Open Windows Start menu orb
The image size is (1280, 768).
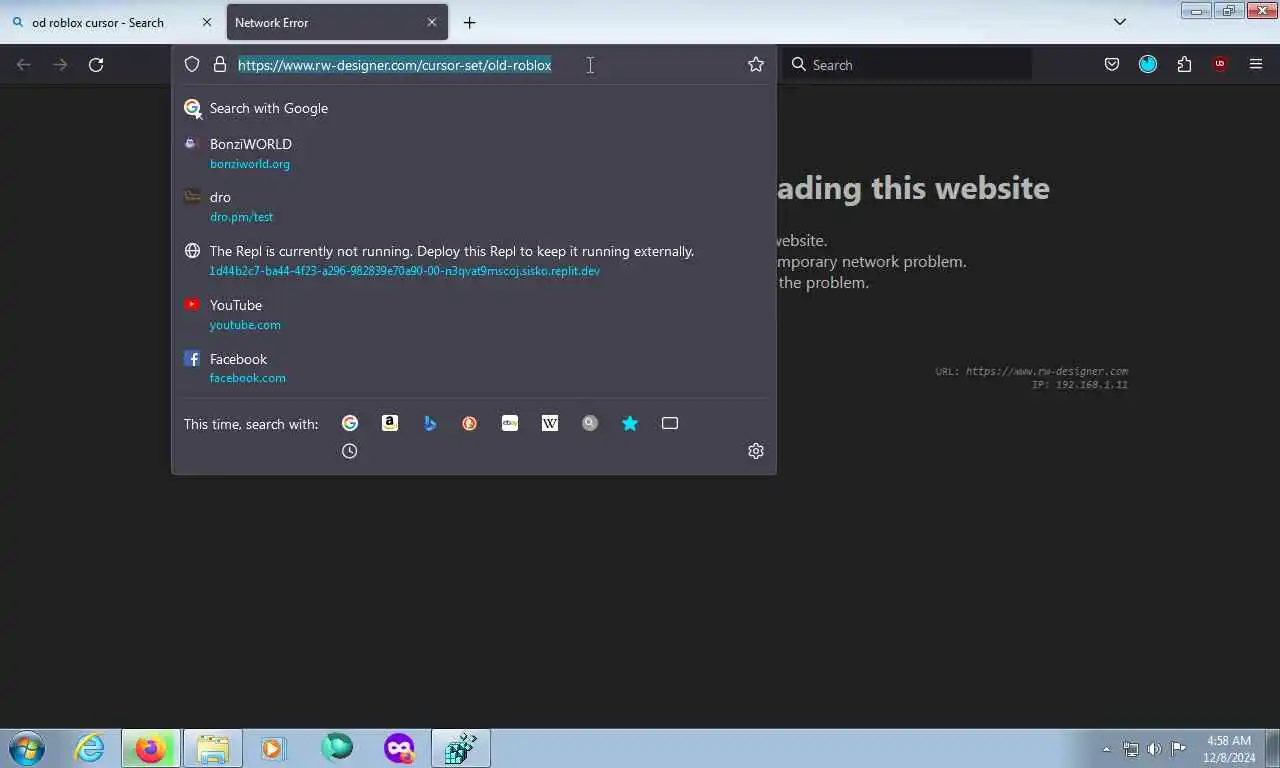(x=27, y=748)
